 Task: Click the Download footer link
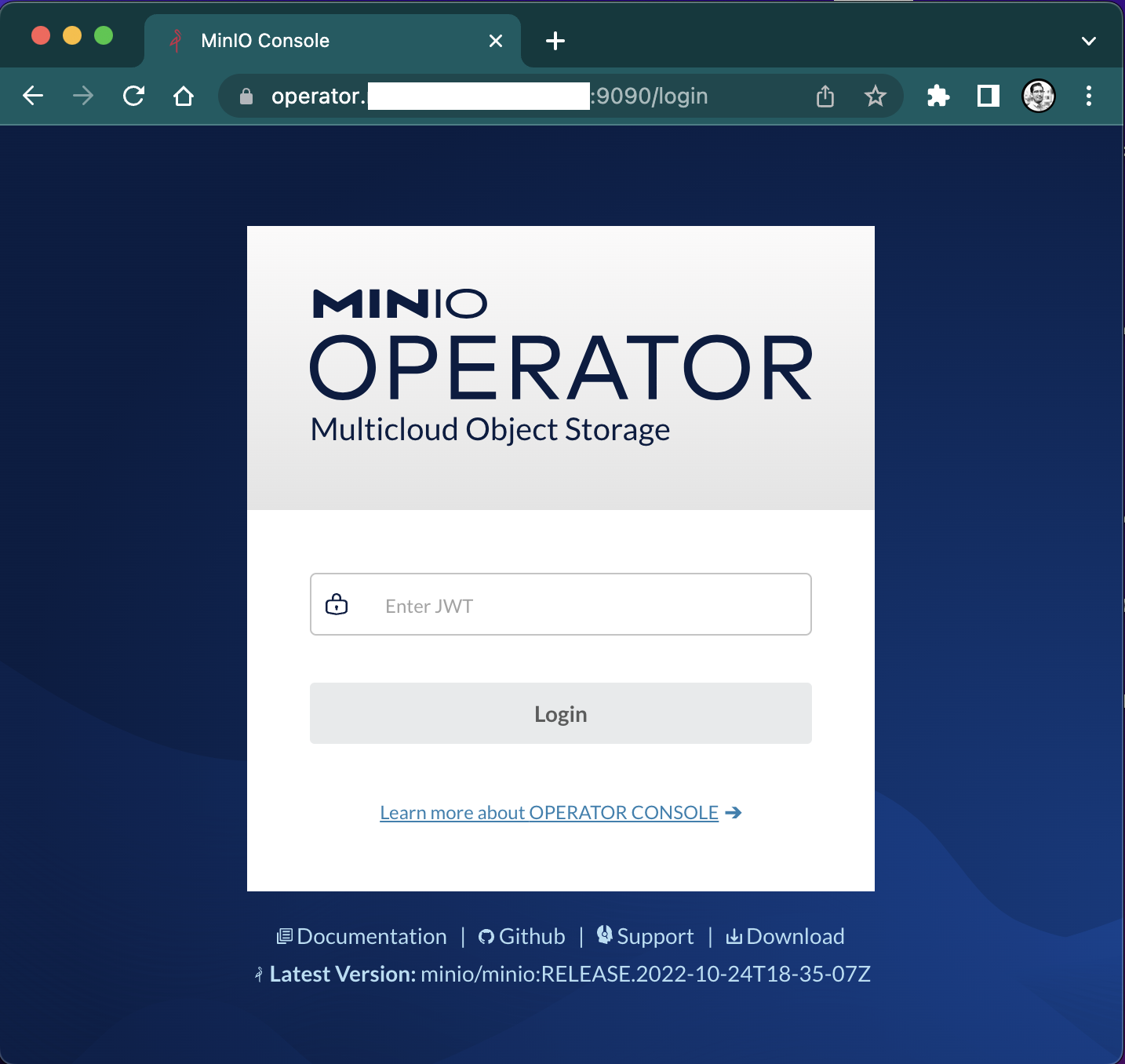(x=794, y=936)
